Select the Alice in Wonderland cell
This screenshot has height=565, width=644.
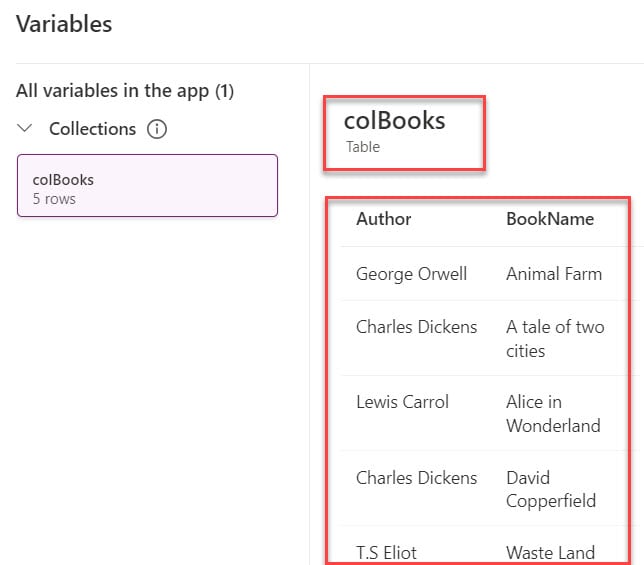(553, 413)
